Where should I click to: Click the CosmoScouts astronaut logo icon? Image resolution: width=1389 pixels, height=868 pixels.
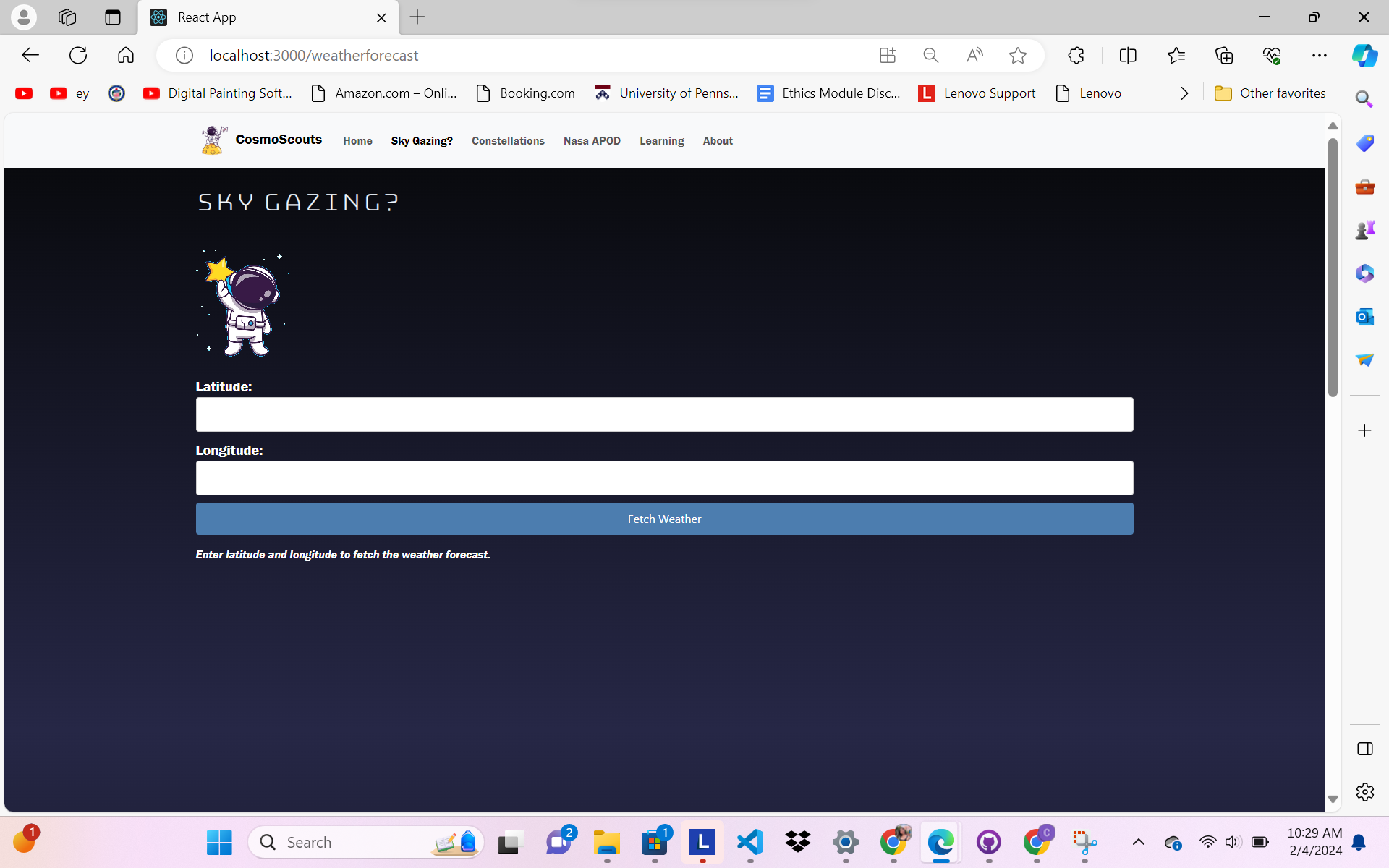coord(213,140)
